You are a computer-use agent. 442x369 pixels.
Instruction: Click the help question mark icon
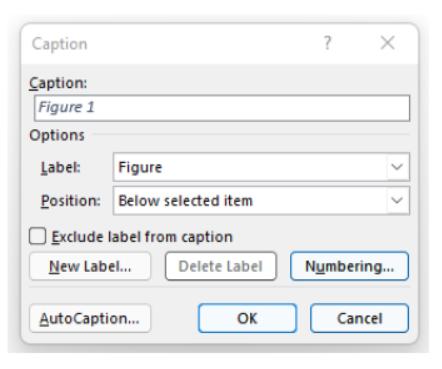328,43
